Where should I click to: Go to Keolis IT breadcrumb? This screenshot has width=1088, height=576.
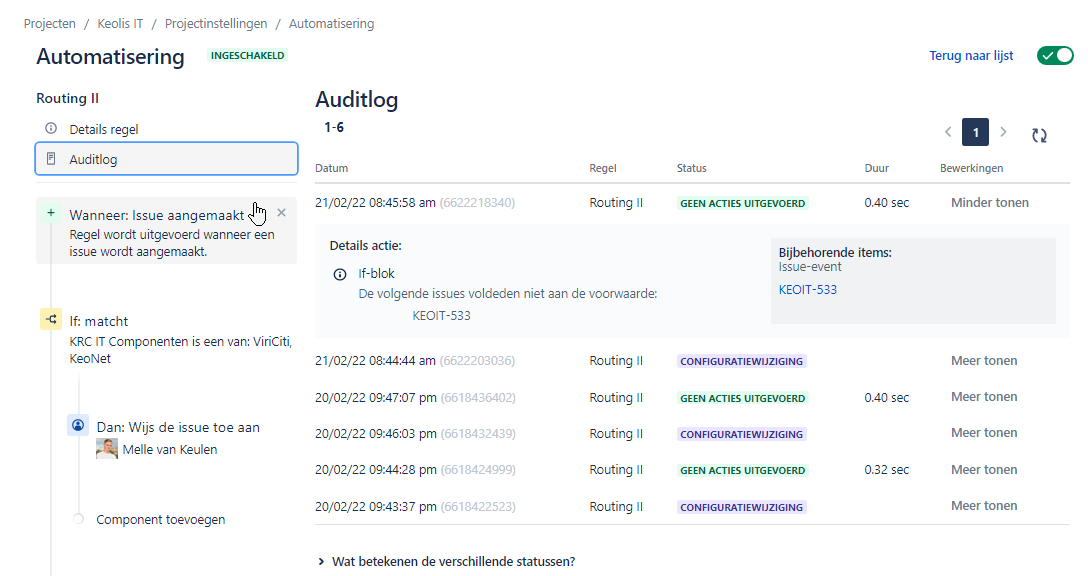pyautogui.click(x=120, y=24)
